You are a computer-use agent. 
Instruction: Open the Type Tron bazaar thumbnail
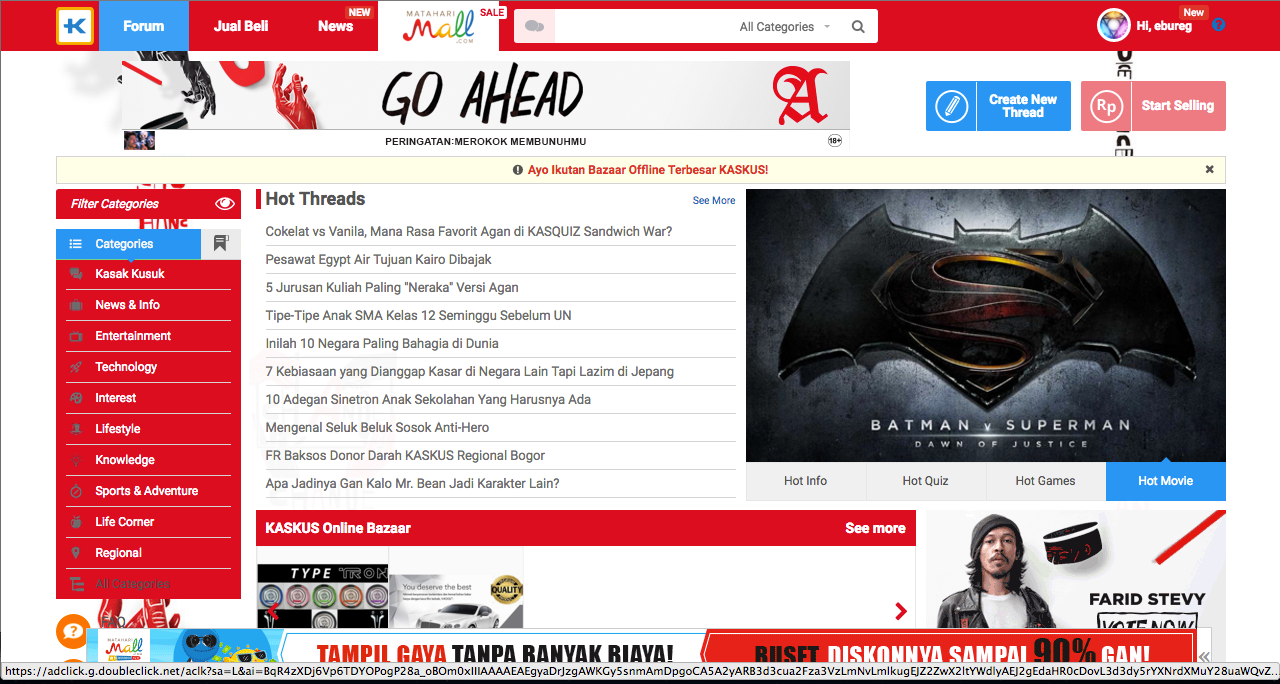pos(323,598)
